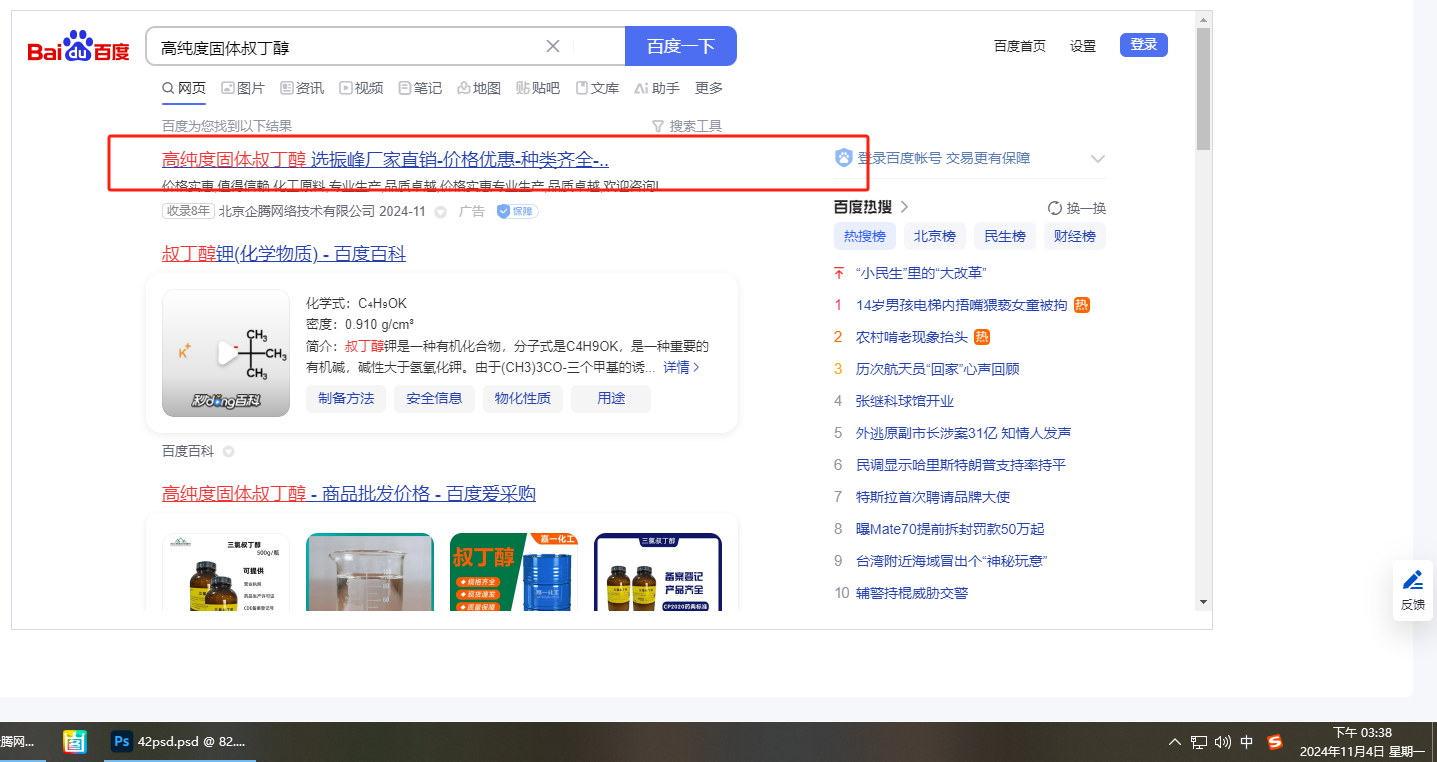Open dropdown arrow beside 2024-11 ad source
The image size is (1437, 762).
point(440,212)
